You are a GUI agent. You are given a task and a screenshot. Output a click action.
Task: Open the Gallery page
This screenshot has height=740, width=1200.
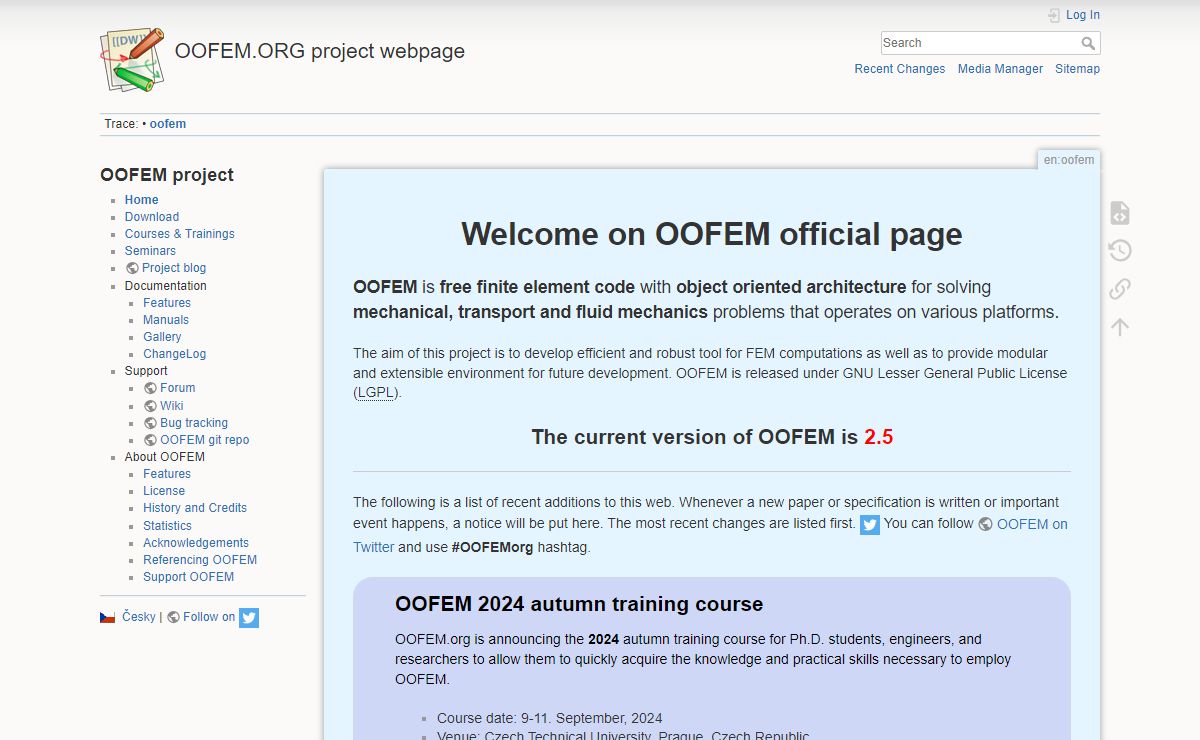tap(162, 337)
